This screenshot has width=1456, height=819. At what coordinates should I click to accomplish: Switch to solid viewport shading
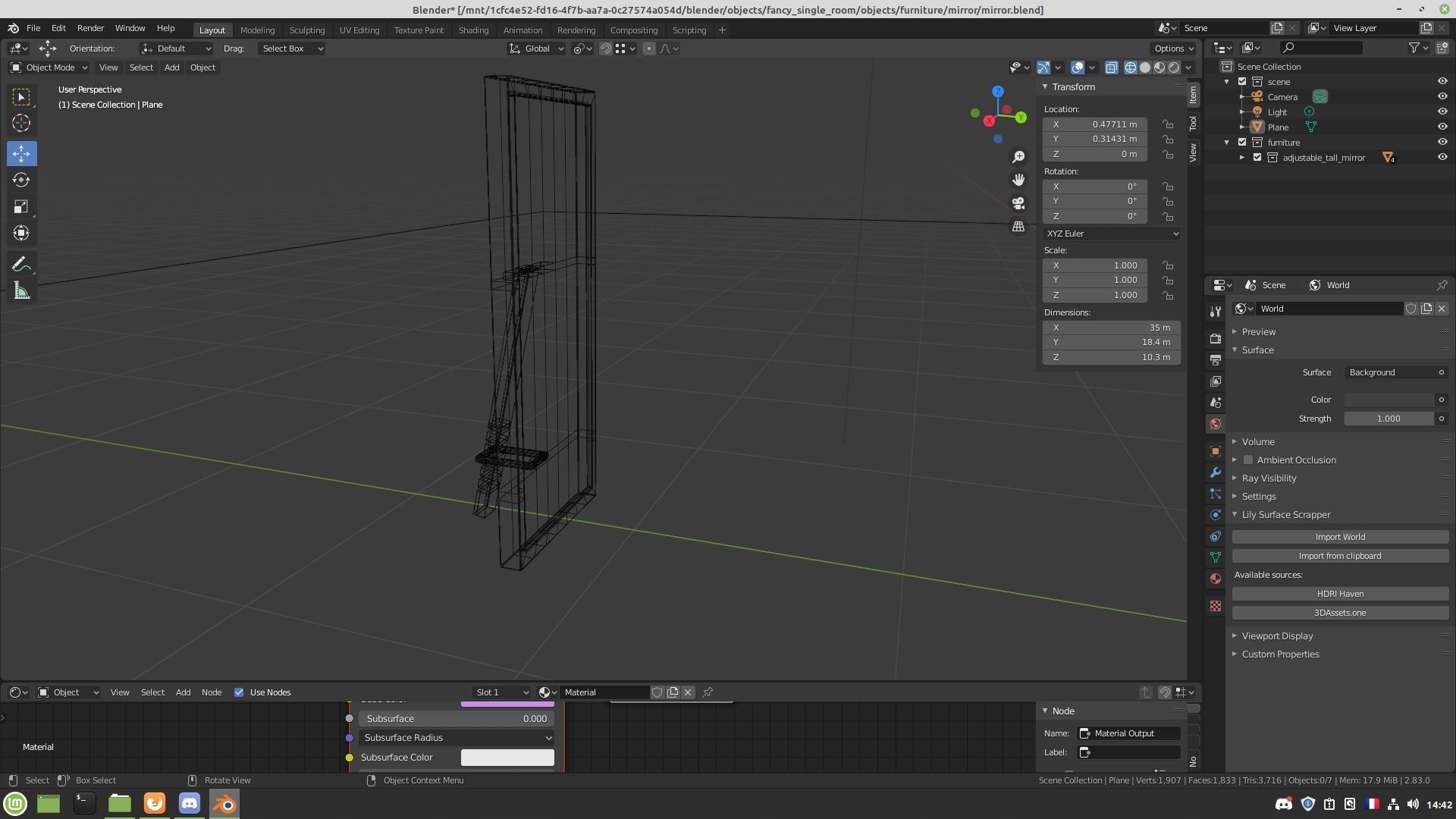1145,67
